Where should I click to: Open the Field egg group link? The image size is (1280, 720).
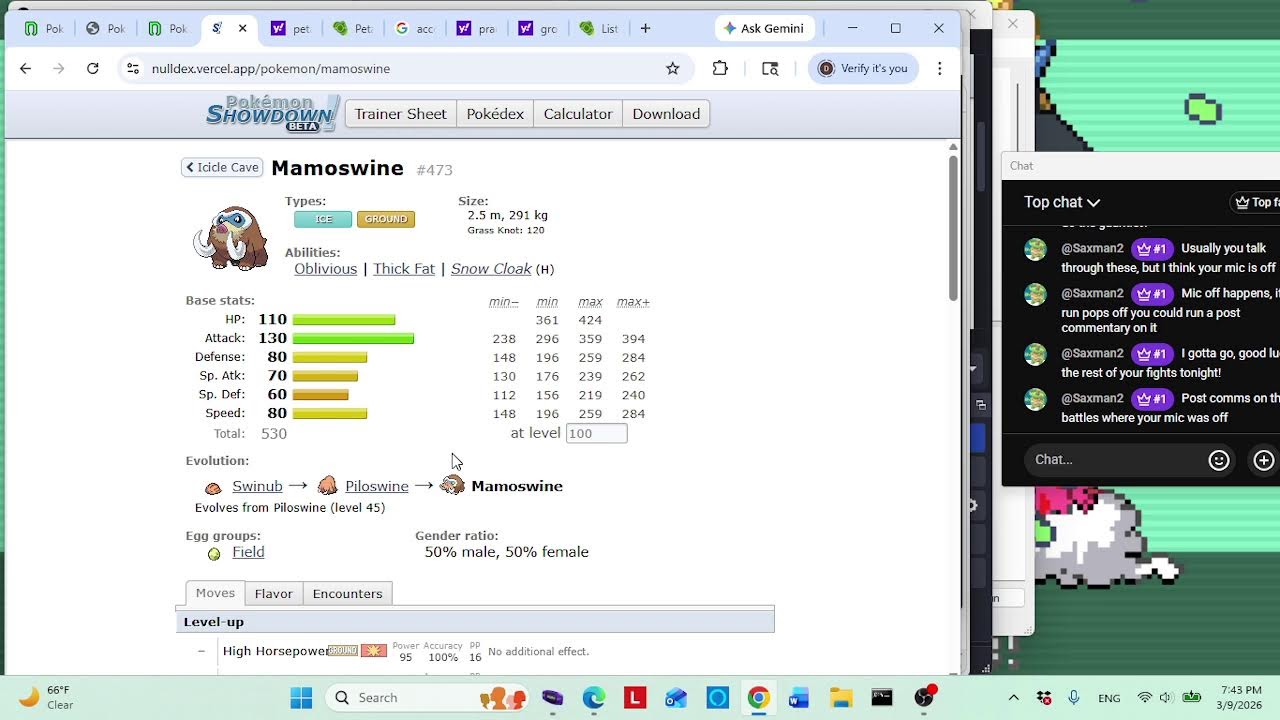pyautogui.click(x=248, y=552)
